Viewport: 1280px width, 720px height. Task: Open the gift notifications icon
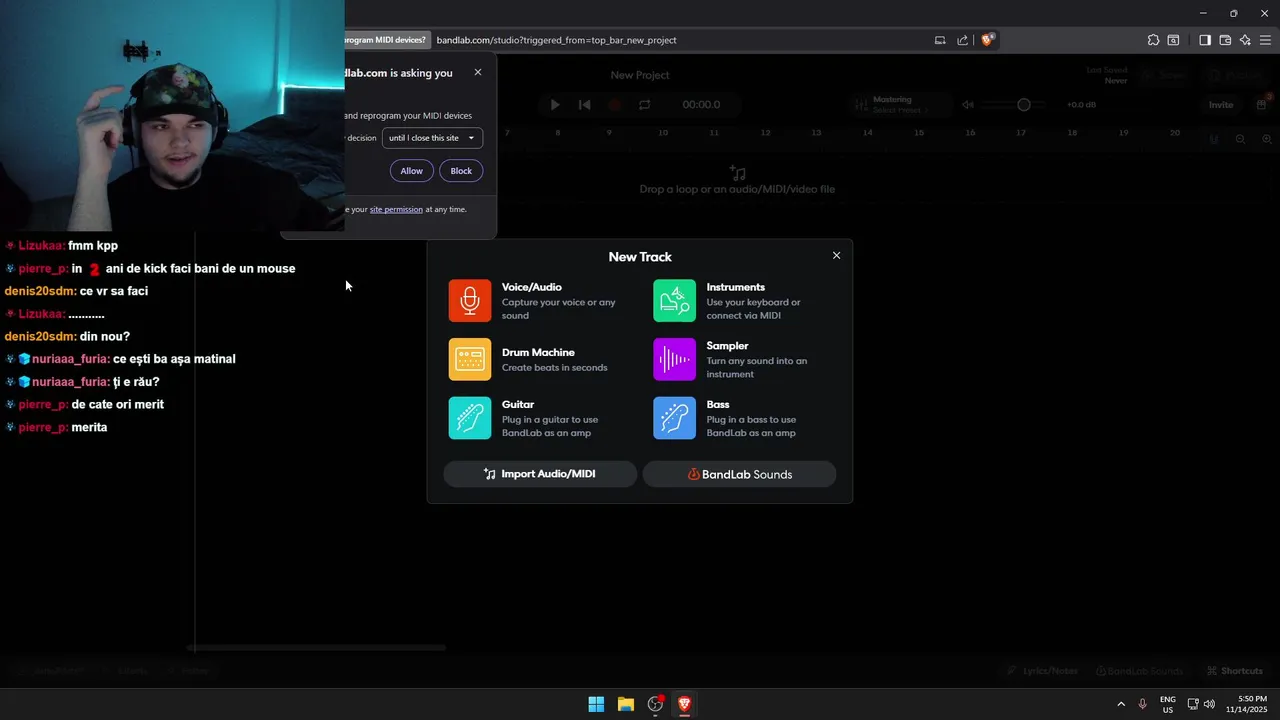1262,104
